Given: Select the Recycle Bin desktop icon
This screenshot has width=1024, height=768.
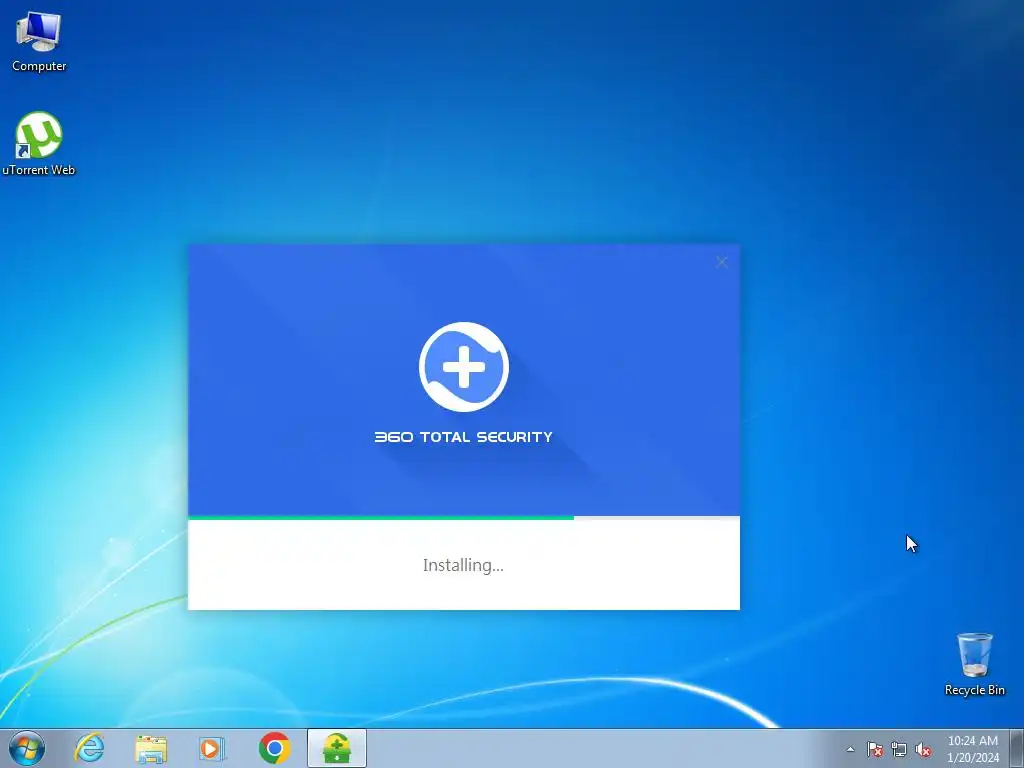Looking at the screenshot, I should [x=974, y=664].
